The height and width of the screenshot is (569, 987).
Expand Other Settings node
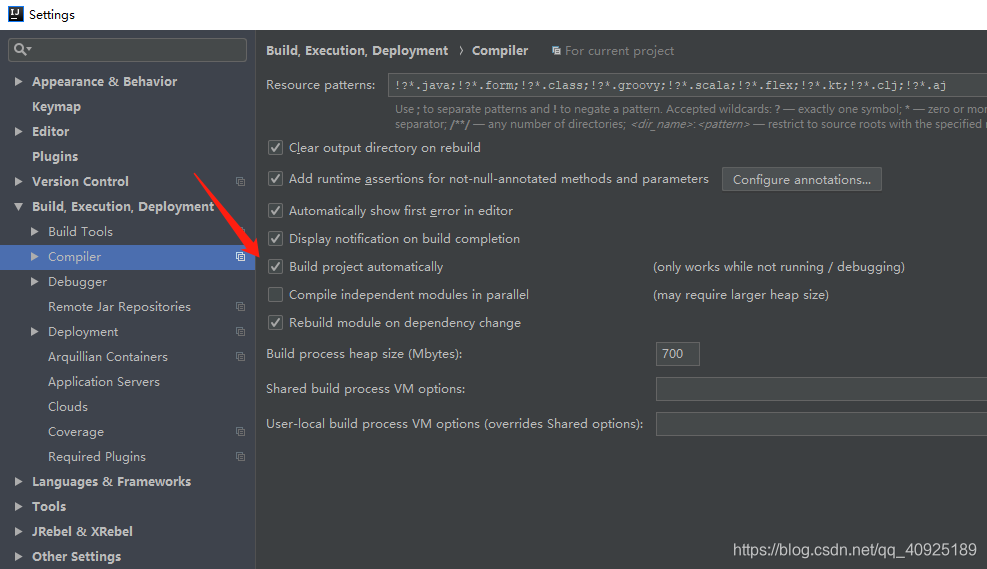point(18,556)
